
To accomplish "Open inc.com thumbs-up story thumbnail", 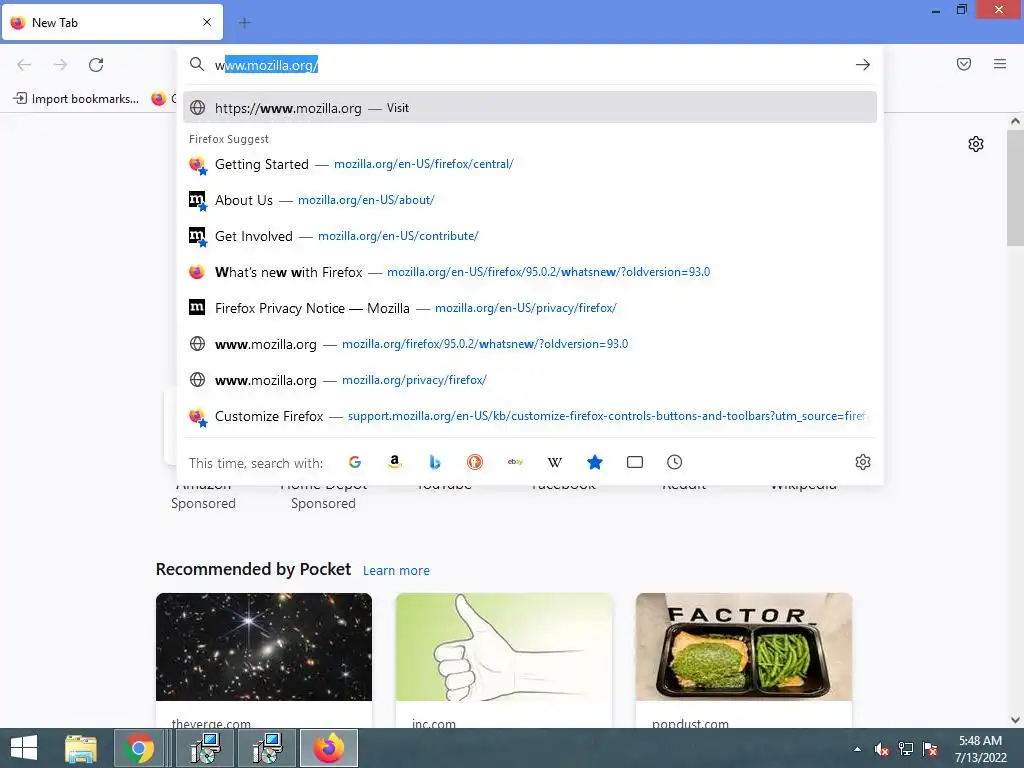I will 504,647.
